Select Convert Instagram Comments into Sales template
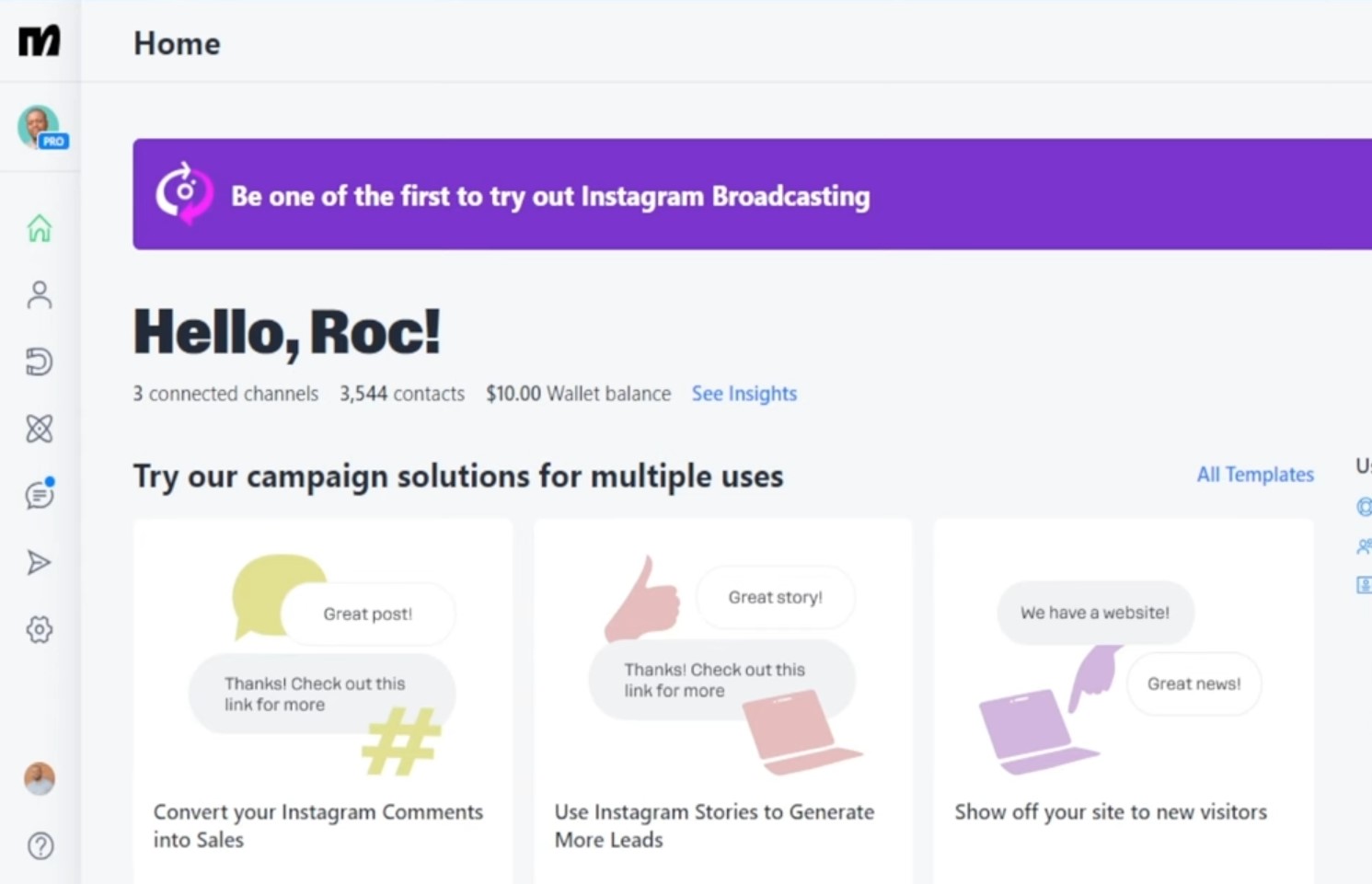This screenshot has height=884, width=1372. tap(323, 701)
